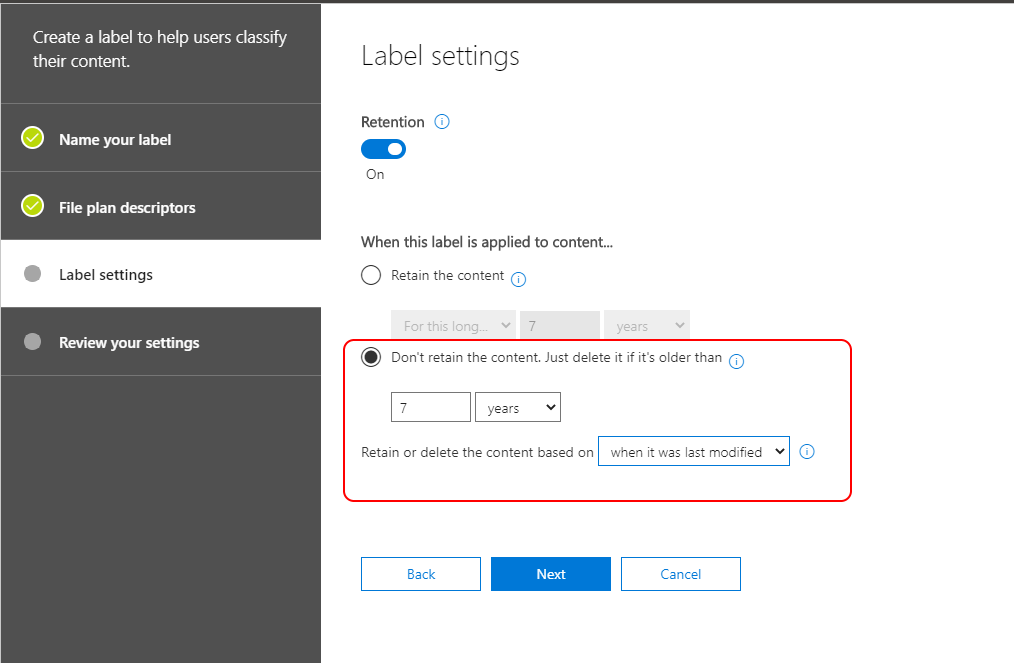Click the gray status circle beside 'Label settings'

tap(32, 273)
